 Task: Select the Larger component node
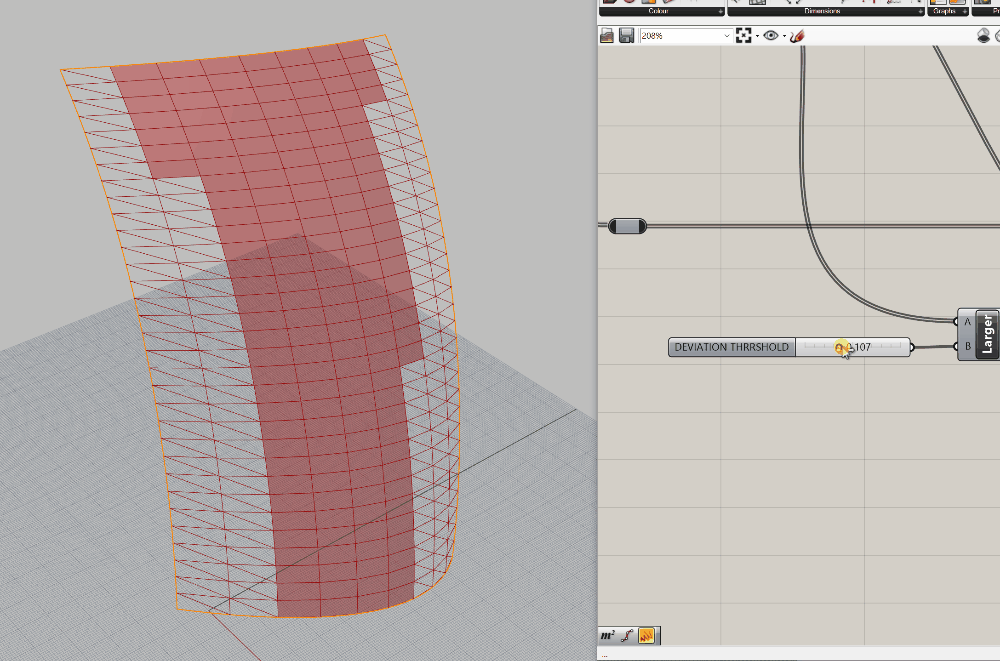pos(987,334)
